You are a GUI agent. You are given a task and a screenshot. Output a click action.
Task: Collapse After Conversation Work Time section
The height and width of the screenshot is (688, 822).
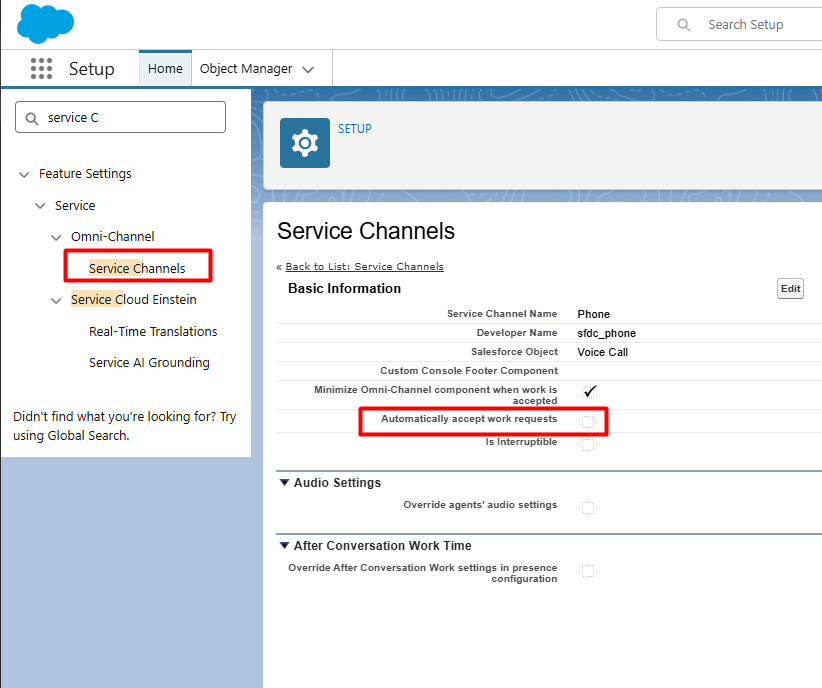click(x=284, y=545)
